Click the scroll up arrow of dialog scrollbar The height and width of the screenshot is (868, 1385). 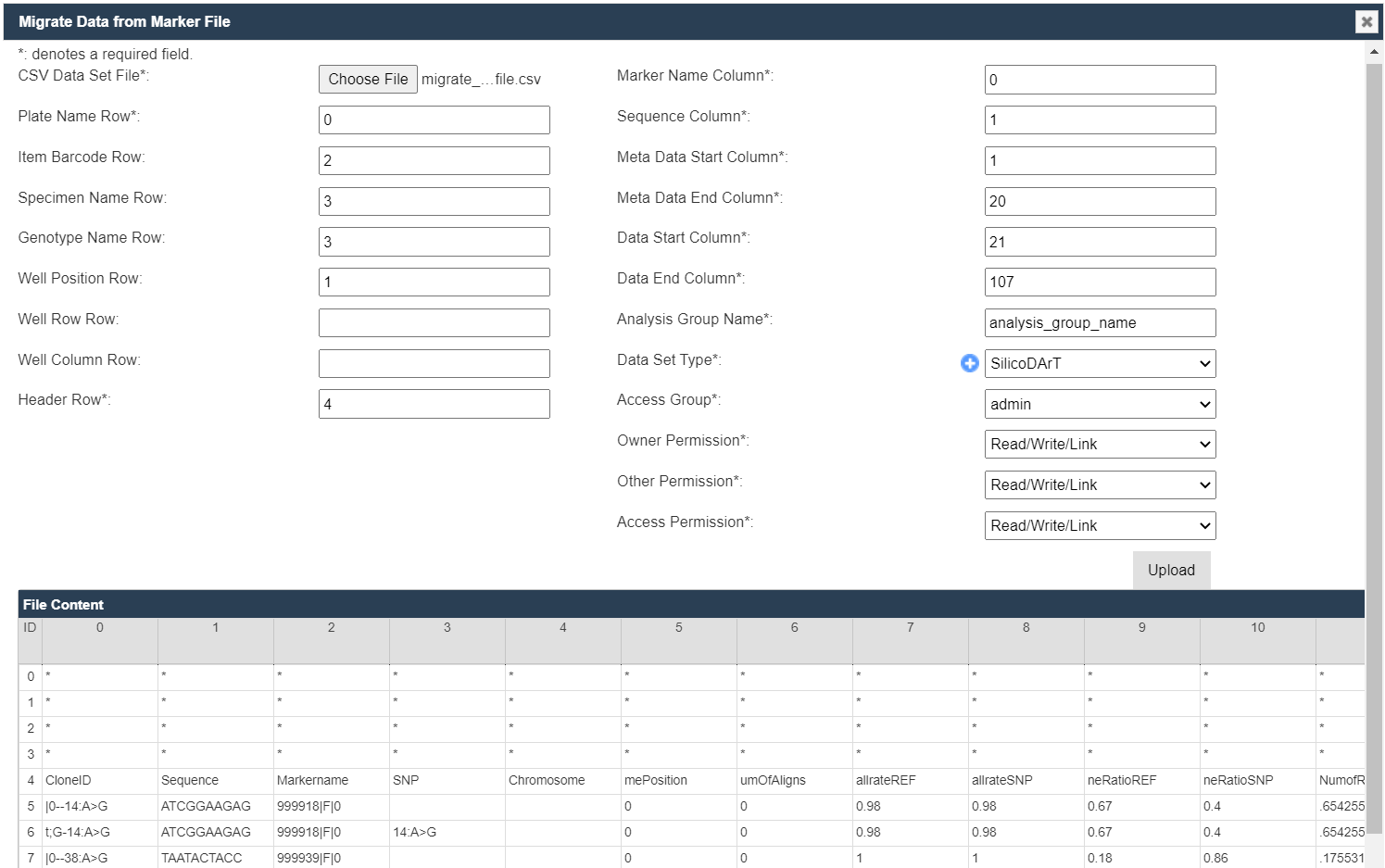1374,52
